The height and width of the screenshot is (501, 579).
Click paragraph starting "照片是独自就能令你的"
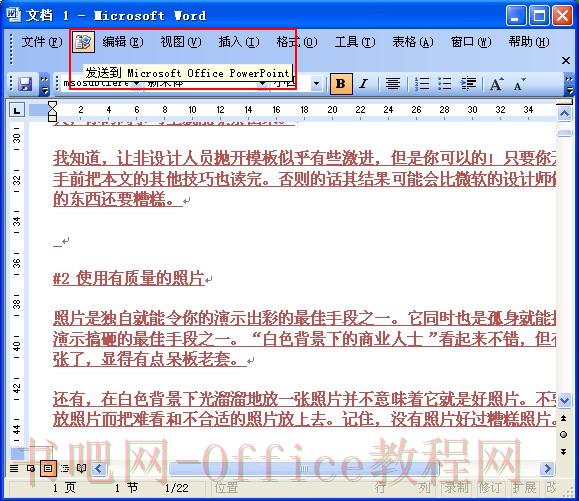pyautogui.click(x=305, y=338)
